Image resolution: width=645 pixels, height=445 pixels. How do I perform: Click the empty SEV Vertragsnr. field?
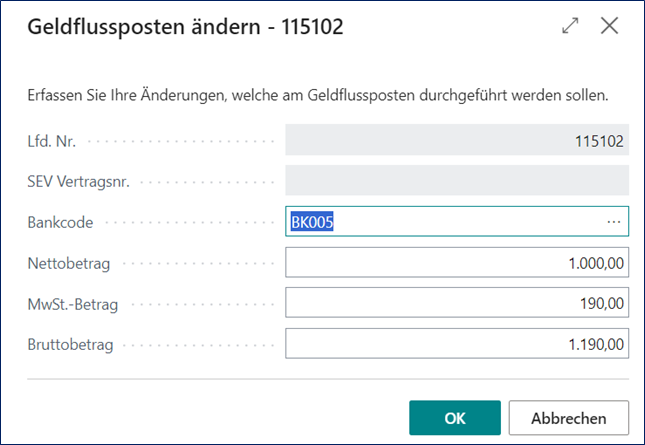457,181
